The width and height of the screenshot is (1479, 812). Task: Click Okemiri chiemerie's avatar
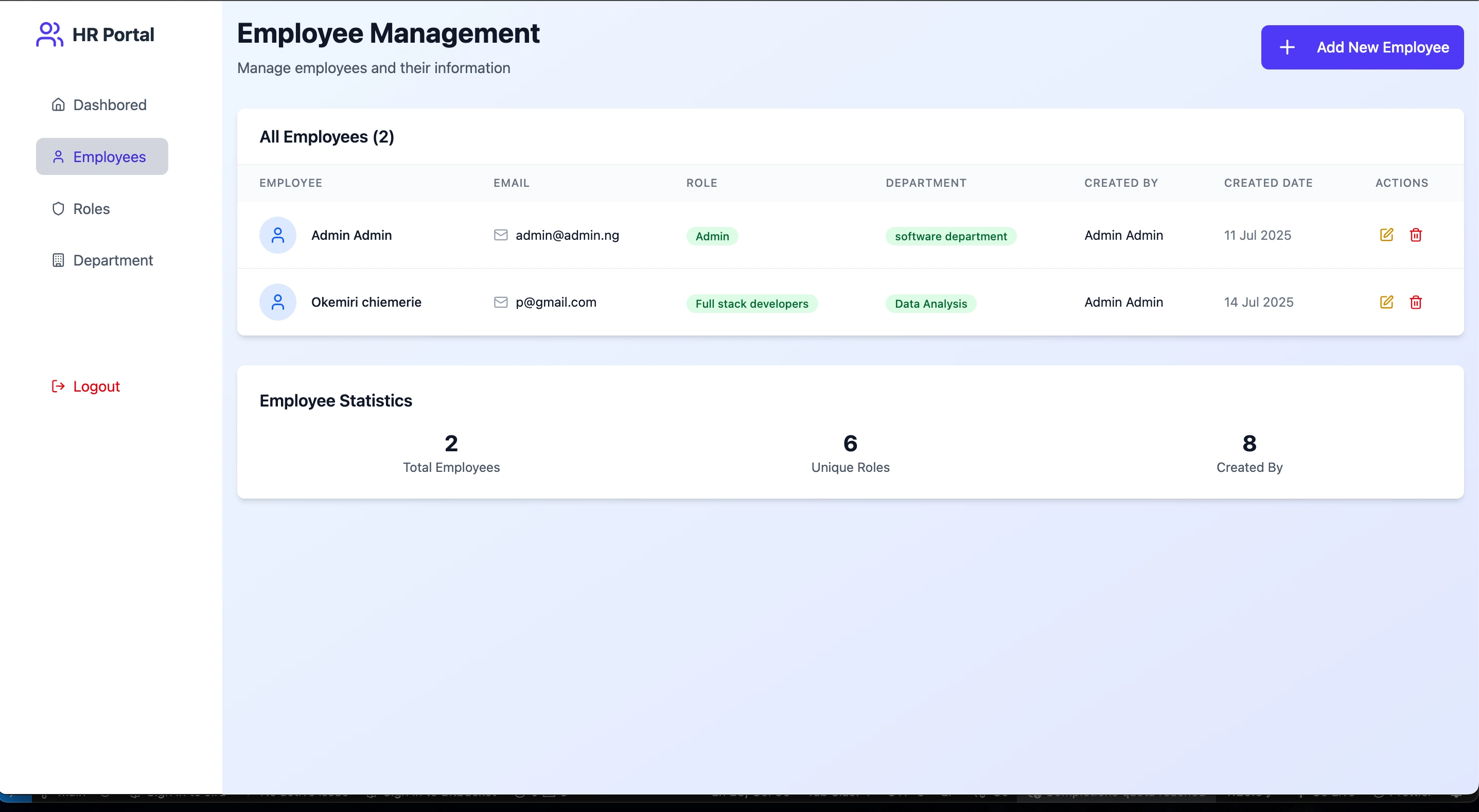(278, 302)
